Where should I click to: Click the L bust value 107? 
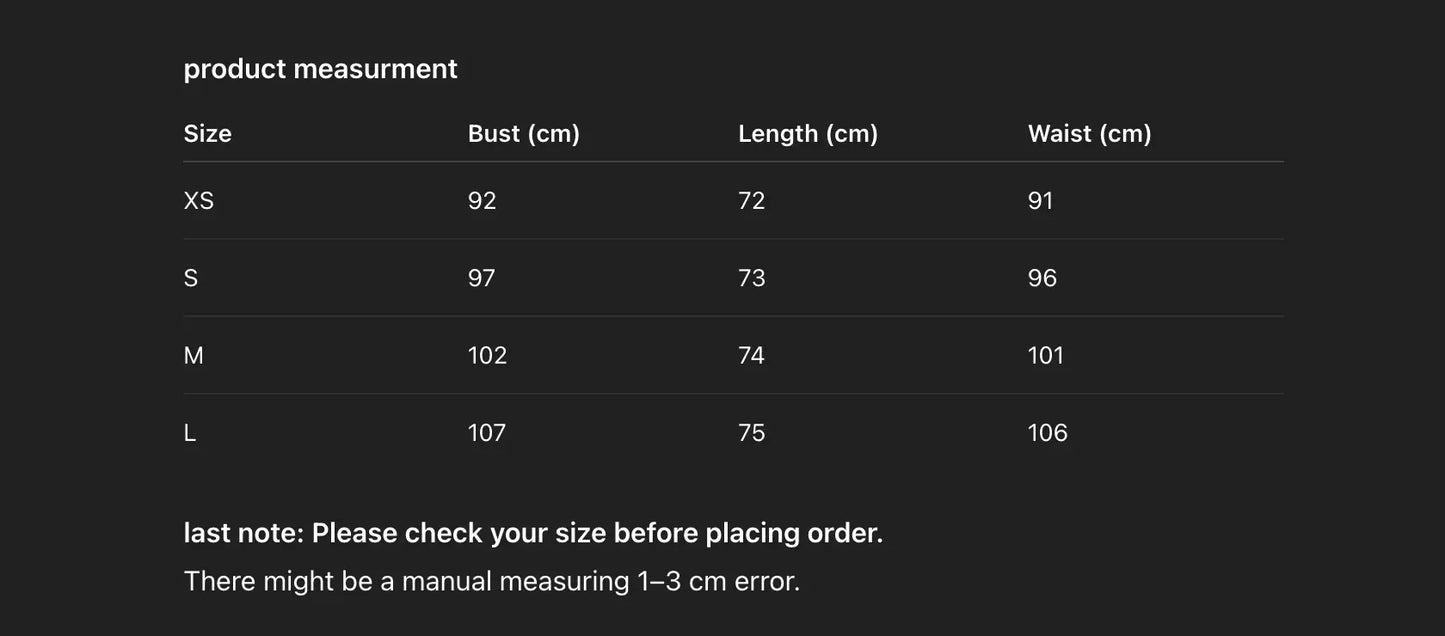(x=487, y=433)
